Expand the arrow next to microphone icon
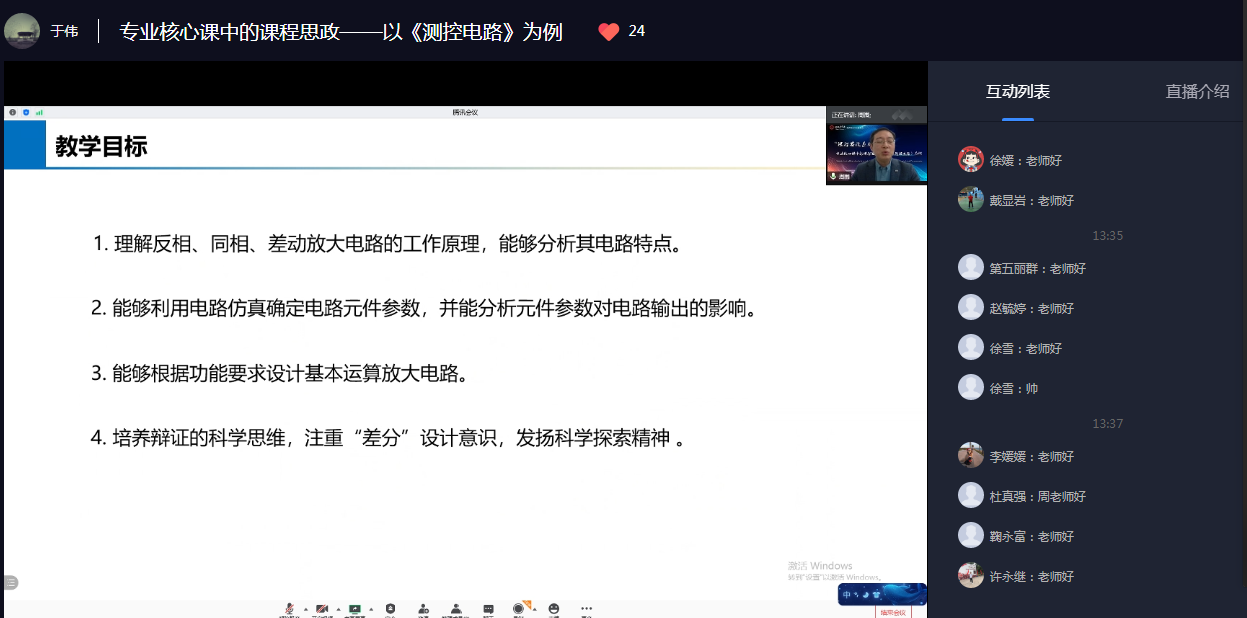 pos(304,609)
